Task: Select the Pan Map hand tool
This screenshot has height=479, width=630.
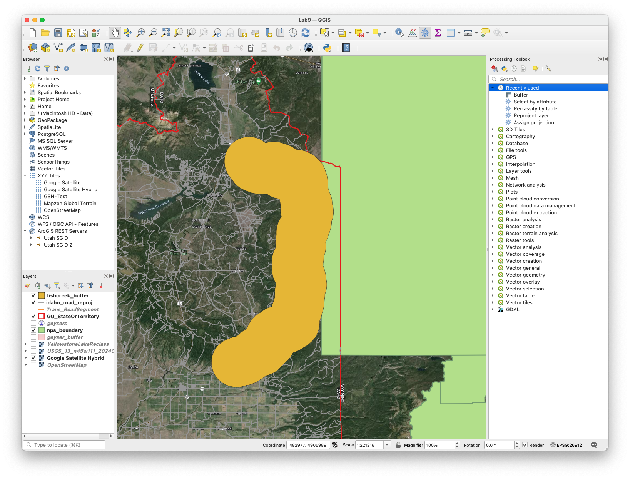Action: (115, 33)
